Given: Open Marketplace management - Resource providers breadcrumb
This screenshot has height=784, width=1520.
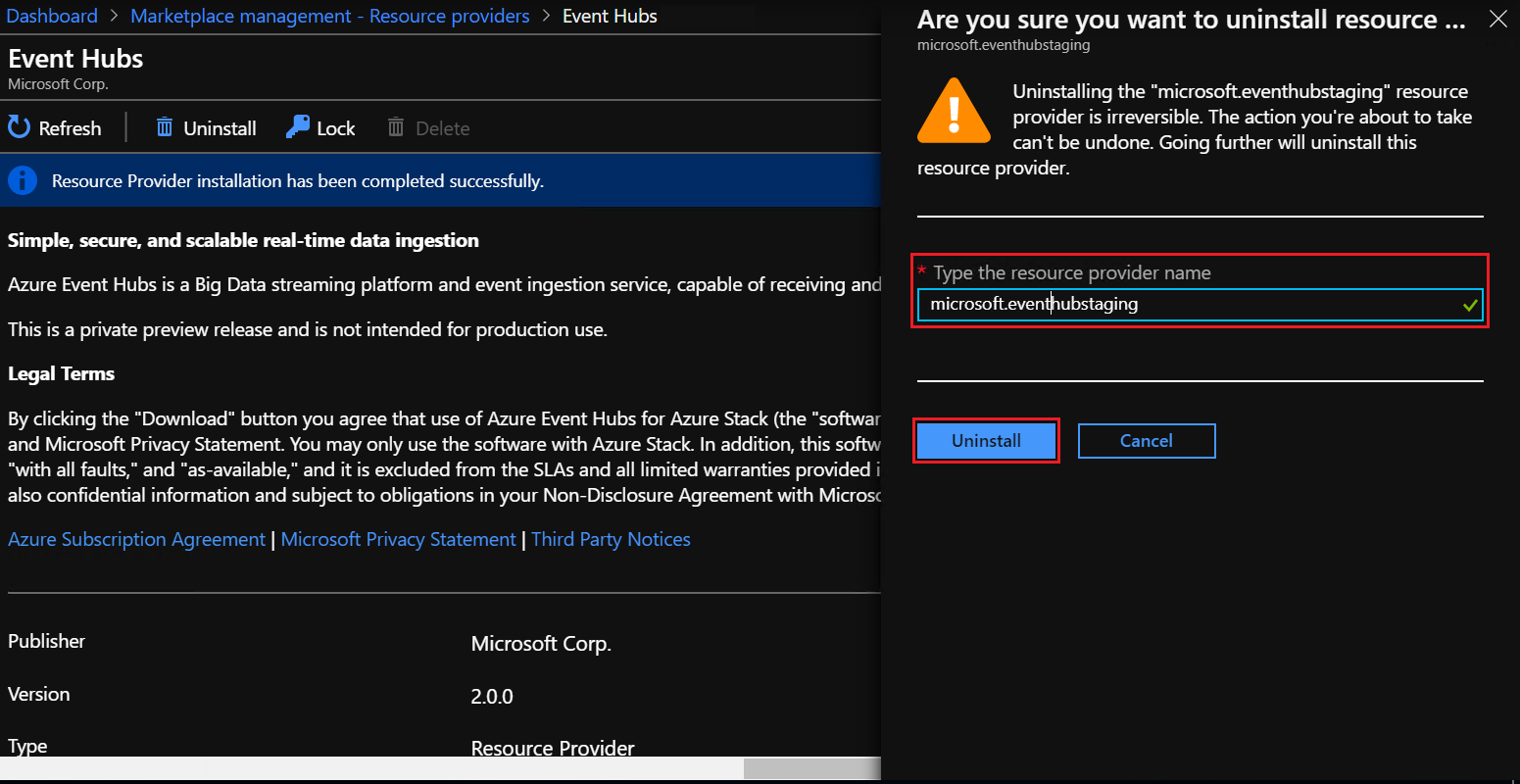Looking at the screenshot, I should (x=329, y=16).
